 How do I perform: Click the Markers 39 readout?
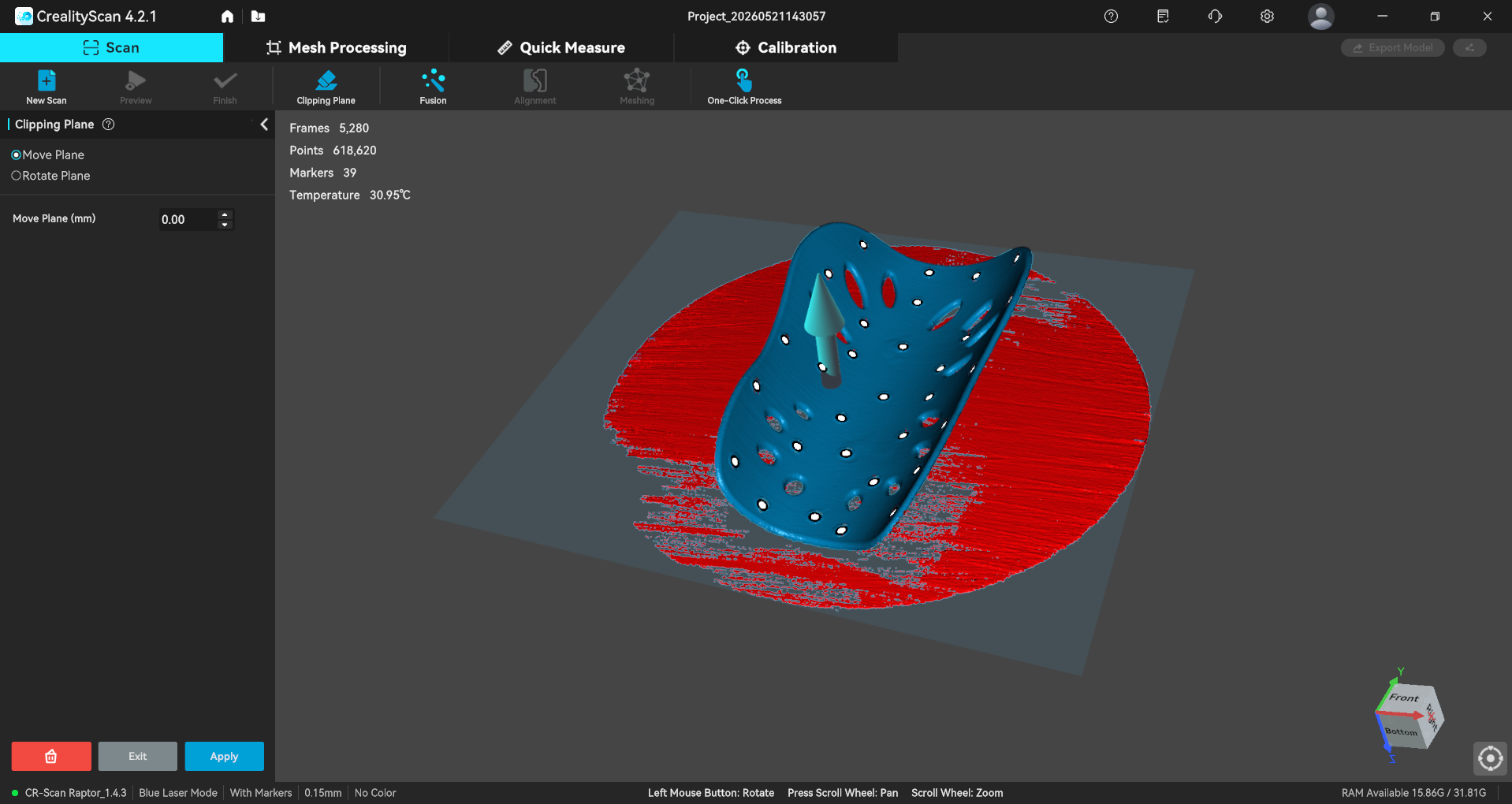click(322, 173)
